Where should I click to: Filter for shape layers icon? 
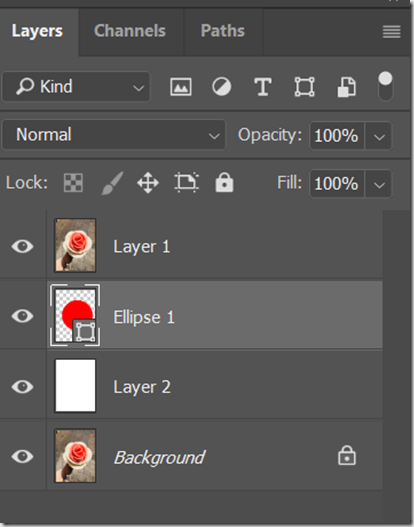click(304, 87)
